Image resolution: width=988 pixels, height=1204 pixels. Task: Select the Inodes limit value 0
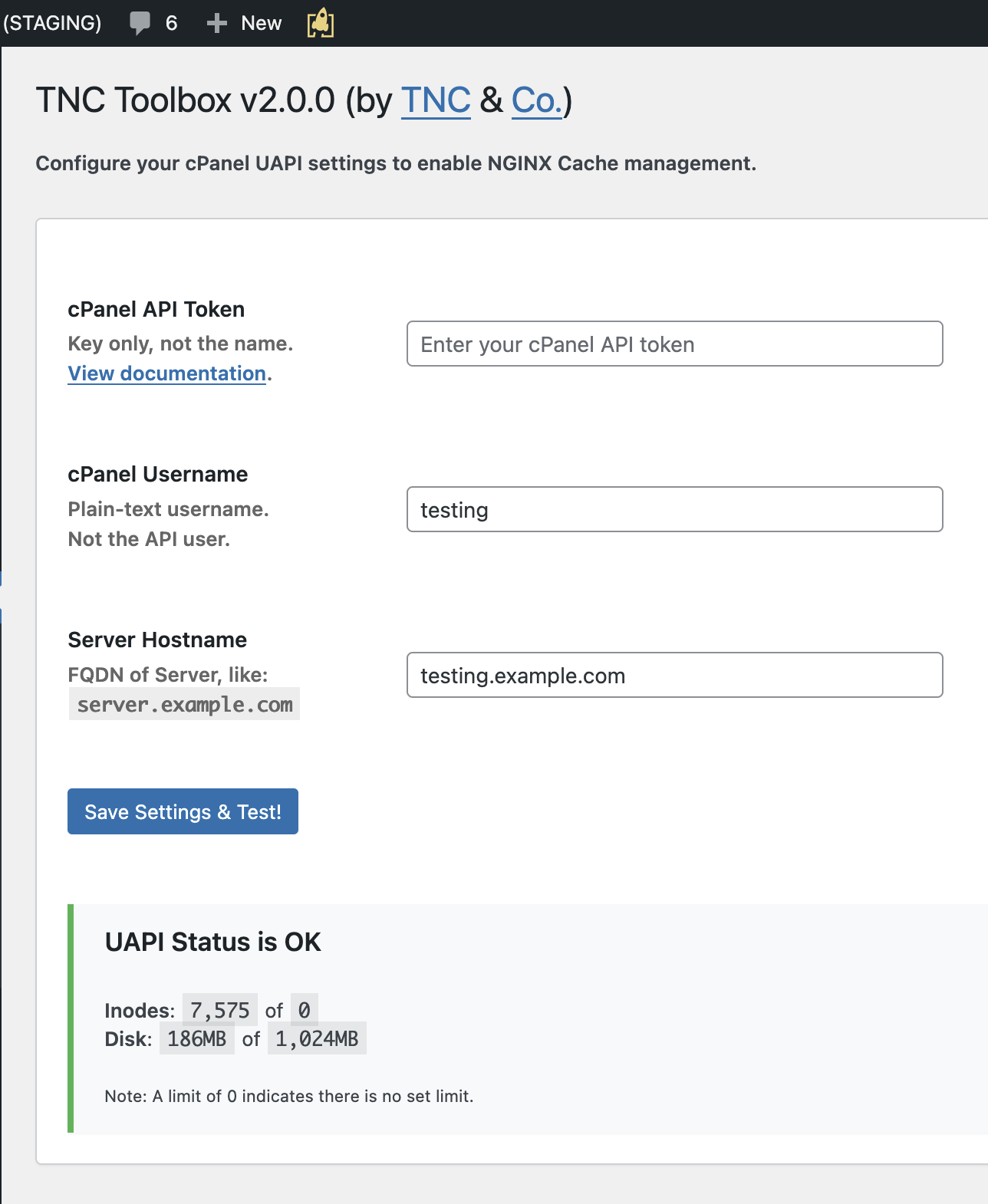point(305,1011)
